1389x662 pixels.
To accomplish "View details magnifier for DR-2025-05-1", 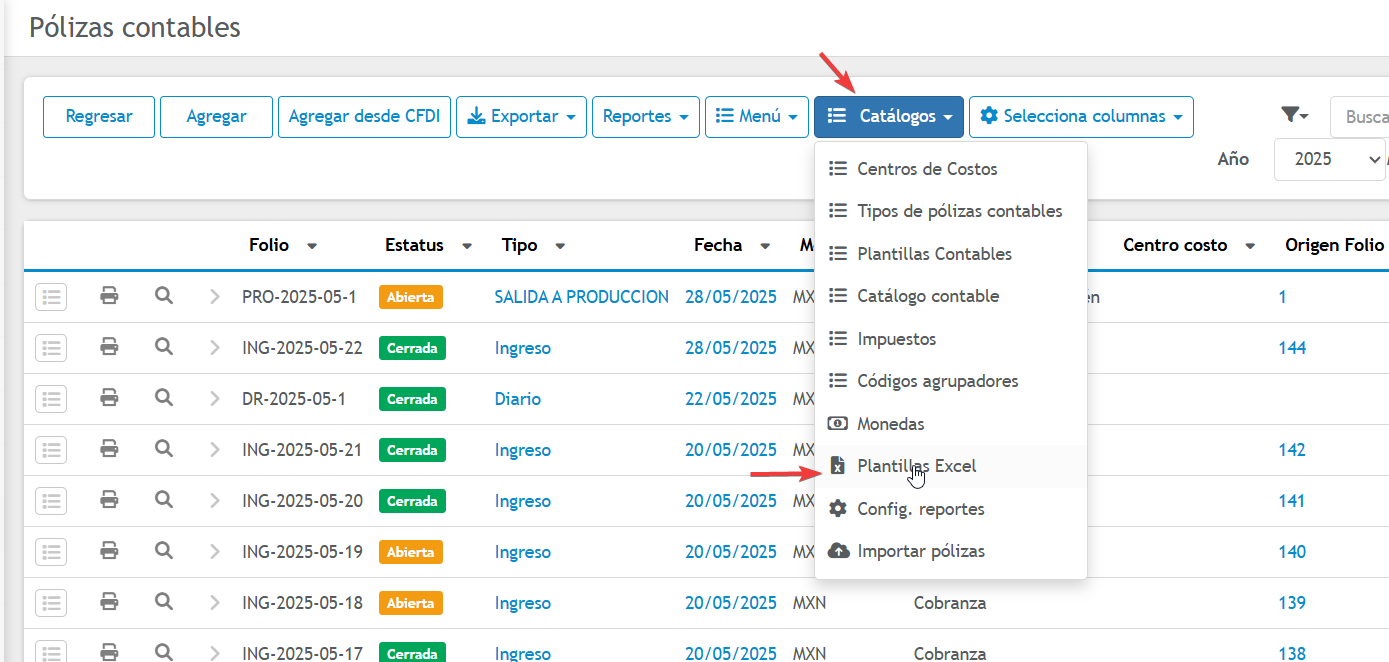I will coord(164,398).
